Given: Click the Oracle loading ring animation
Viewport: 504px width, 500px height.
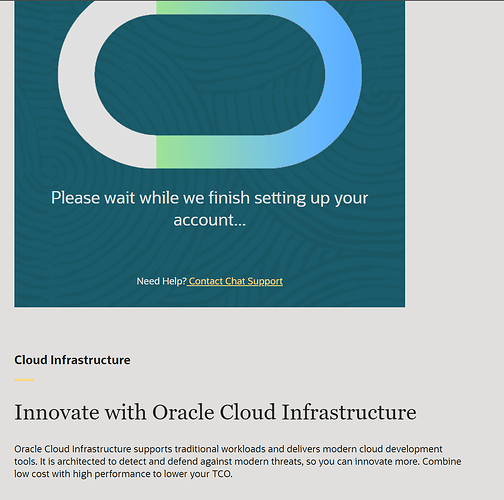Looking at the screenshot, I should click(210, 84).
